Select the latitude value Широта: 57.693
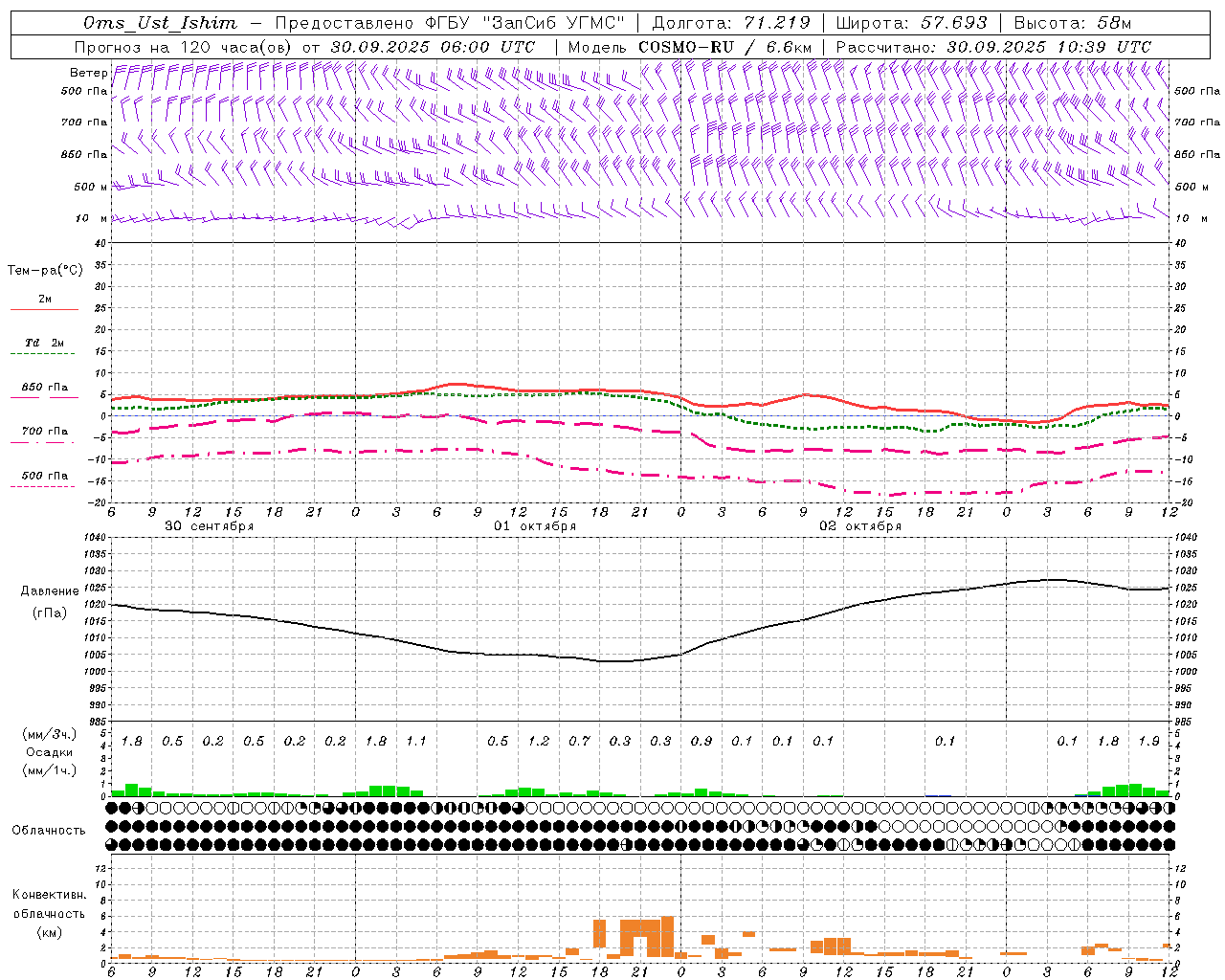 click(x=911, y=23)
